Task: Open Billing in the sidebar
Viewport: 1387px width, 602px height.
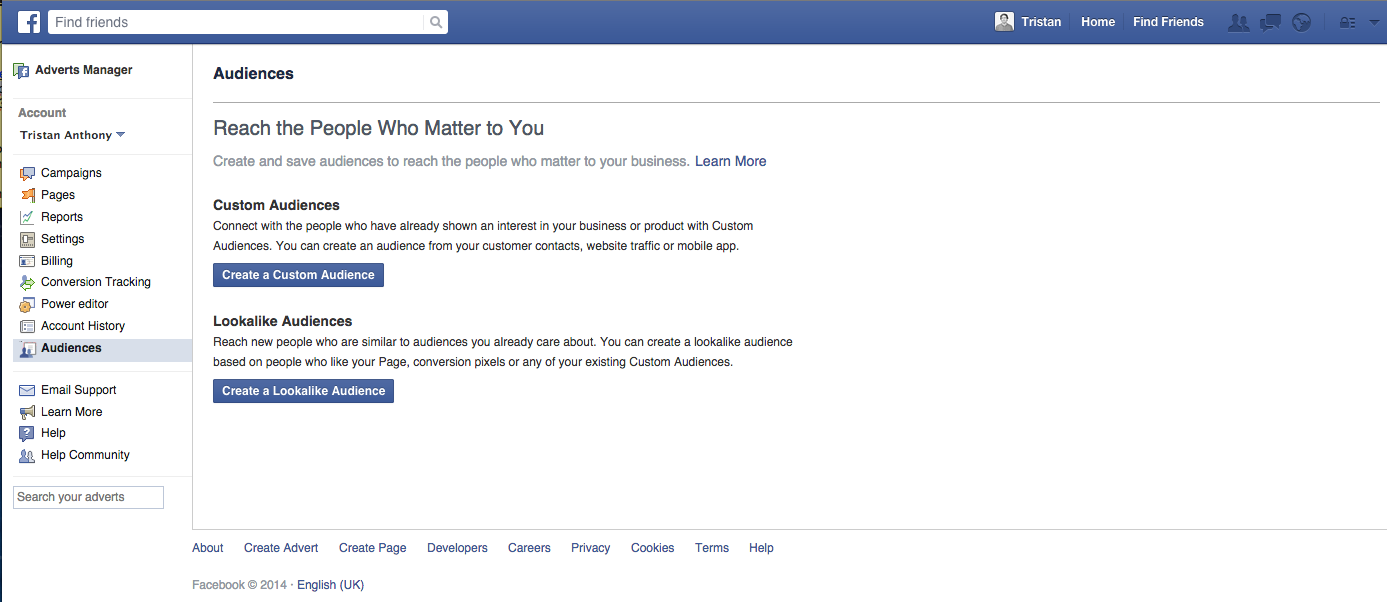Action: tap(57, 261)
